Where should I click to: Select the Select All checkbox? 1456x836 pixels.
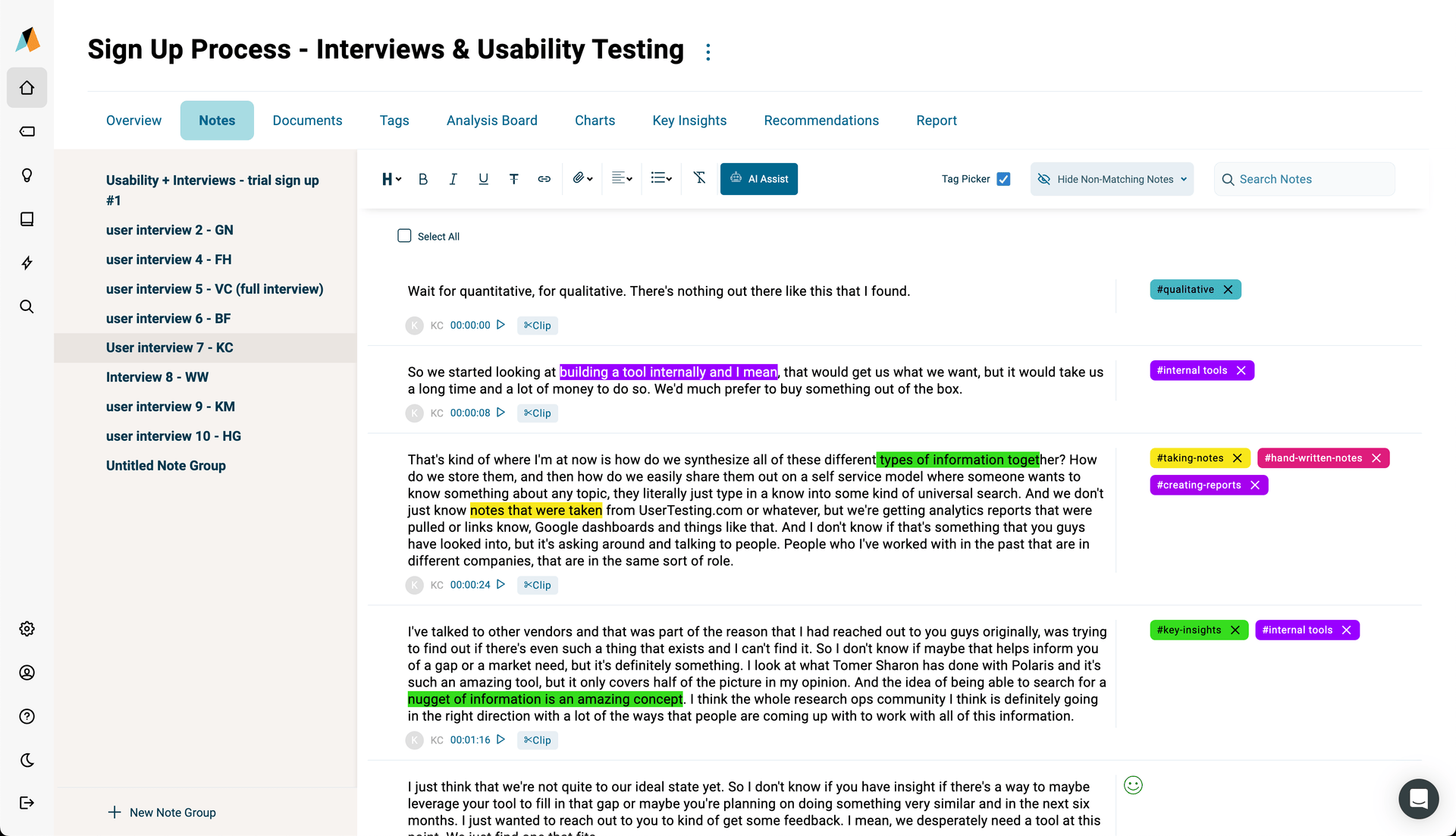404,236
